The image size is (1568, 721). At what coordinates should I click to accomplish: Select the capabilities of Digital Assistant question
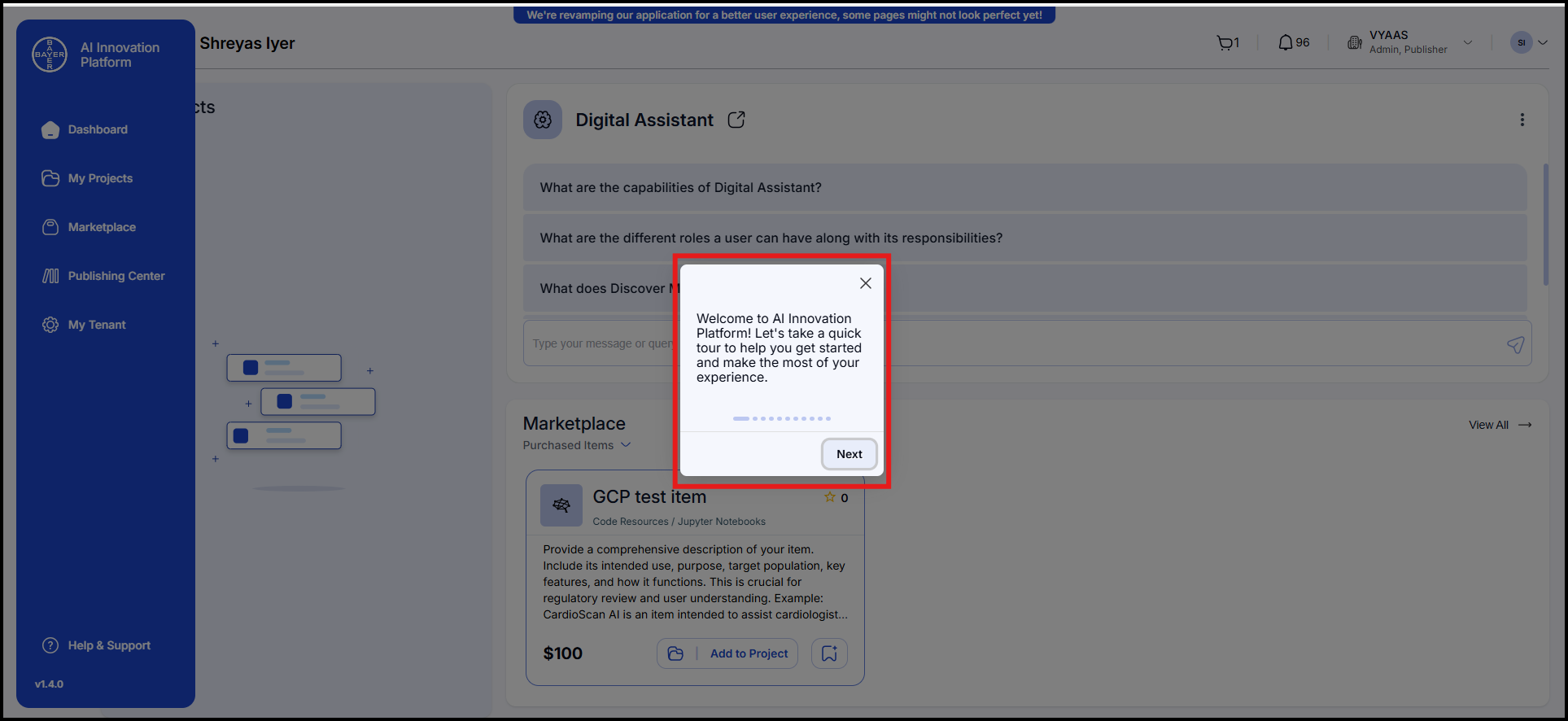coord(1024,187)
